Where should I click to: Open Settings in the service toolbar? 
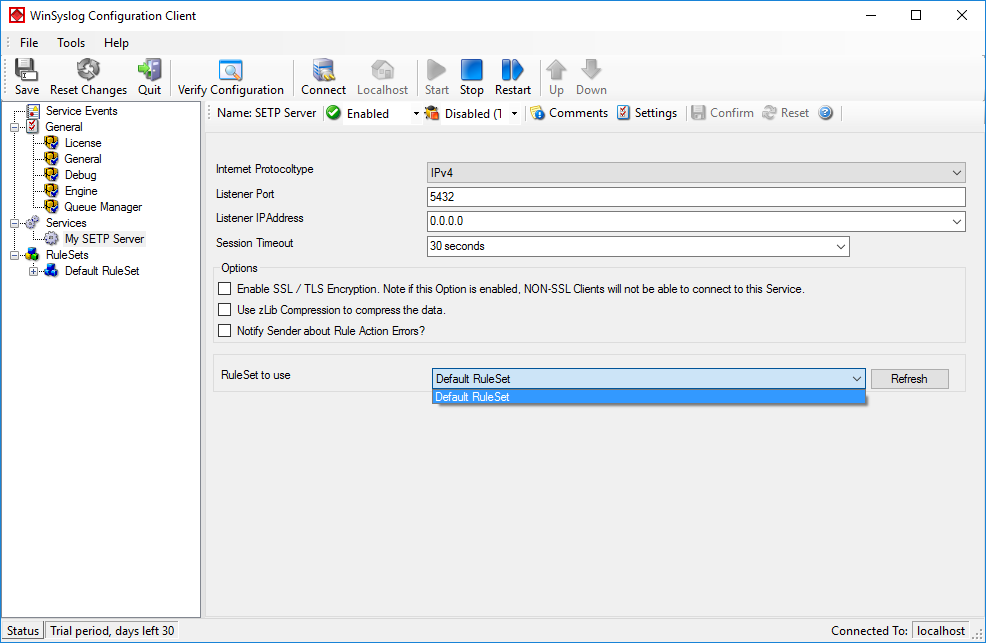pos(647,113)
